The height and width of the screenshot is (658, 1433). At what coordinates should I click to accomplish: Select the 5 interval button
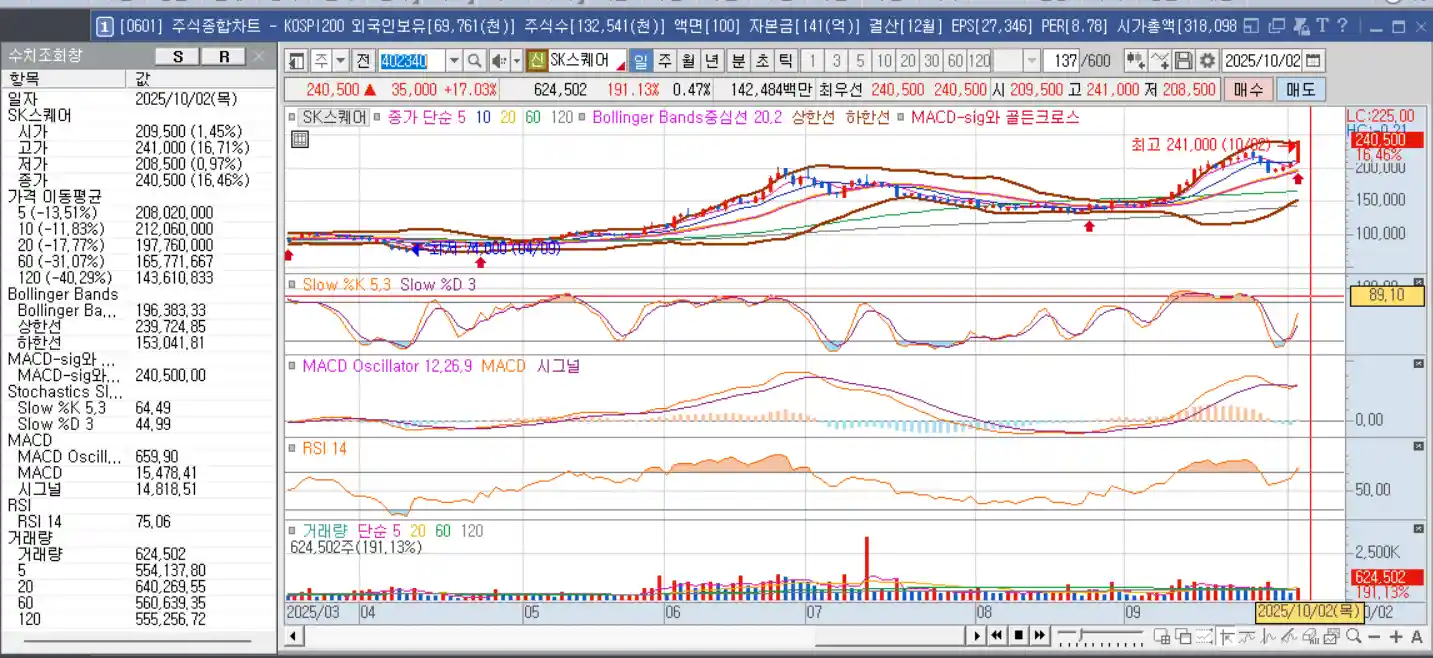coord(860,61)
